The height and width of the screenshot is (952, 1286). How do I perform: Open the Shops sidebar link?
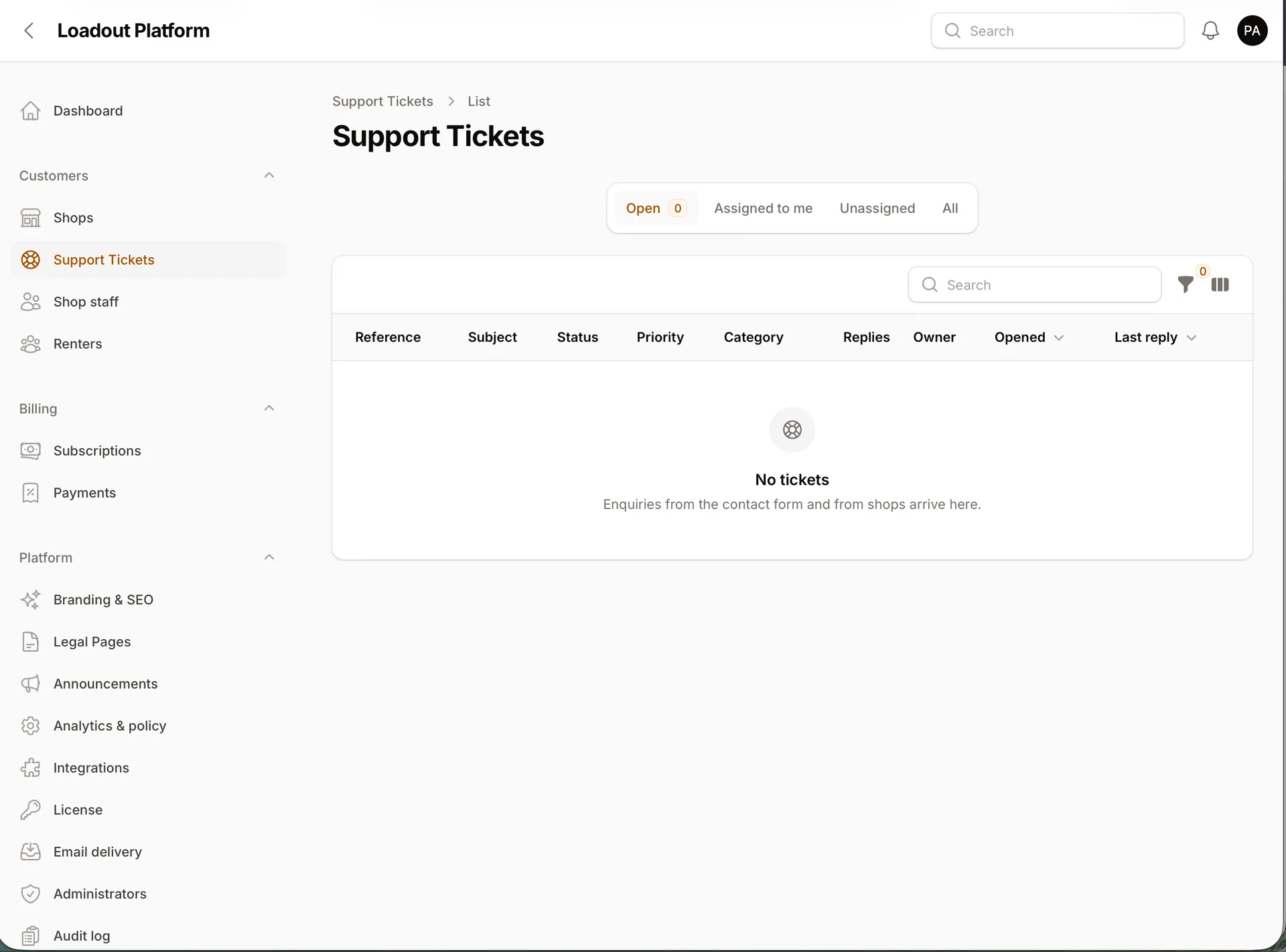(149, 218)
